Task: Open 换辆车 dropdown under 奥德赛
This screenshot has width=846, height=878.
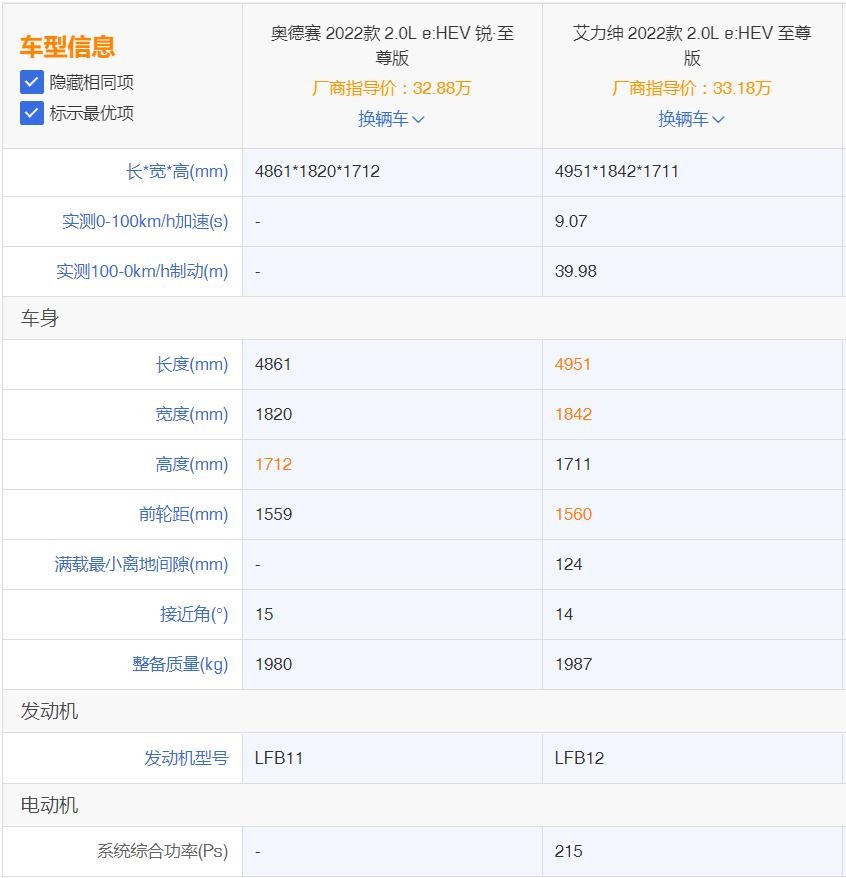Action: coord(391,119)
